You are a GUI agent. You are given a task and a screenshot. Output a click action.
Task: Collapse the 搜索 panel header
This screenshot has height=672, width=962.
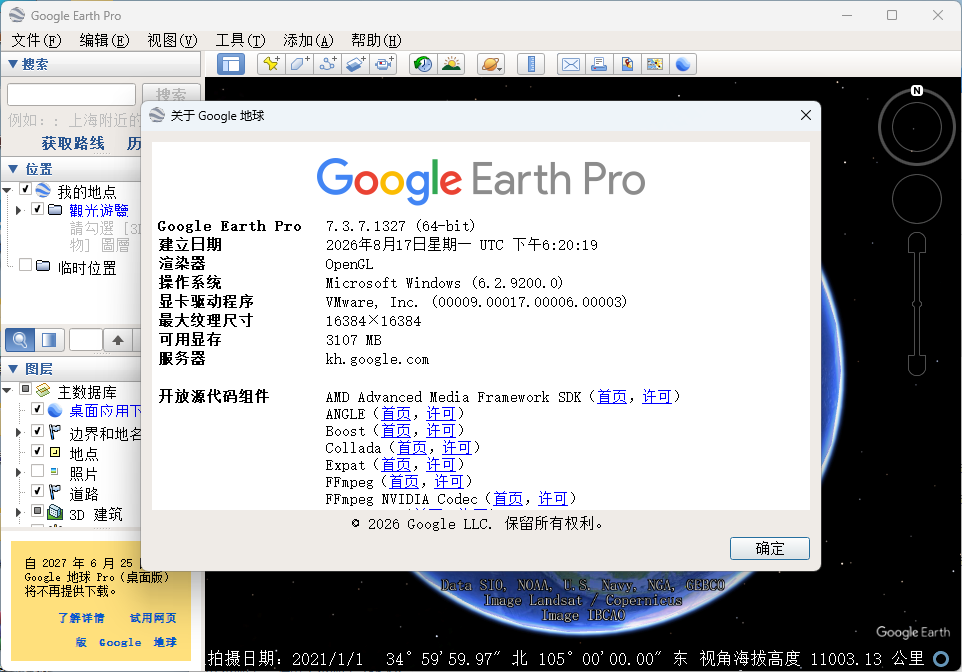(x=101, y=64)
